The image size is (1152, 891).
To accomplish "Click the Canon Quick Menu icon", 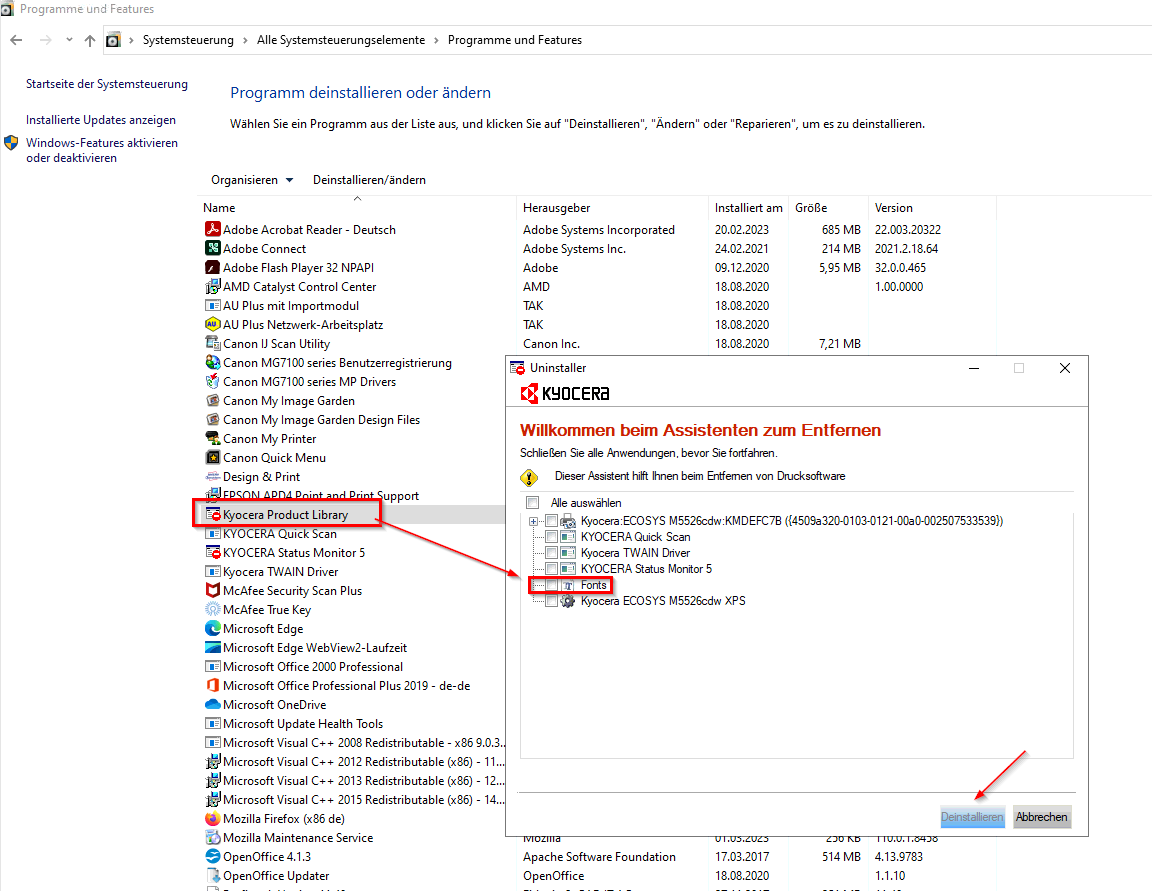I will (x=212, y=458).
